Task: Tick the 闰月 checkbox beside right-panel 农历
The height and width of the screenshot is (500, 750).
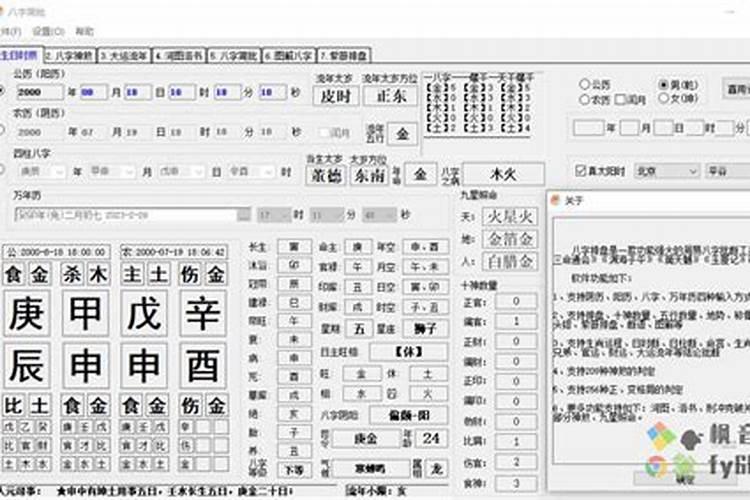Action: [x=620, y=100]
